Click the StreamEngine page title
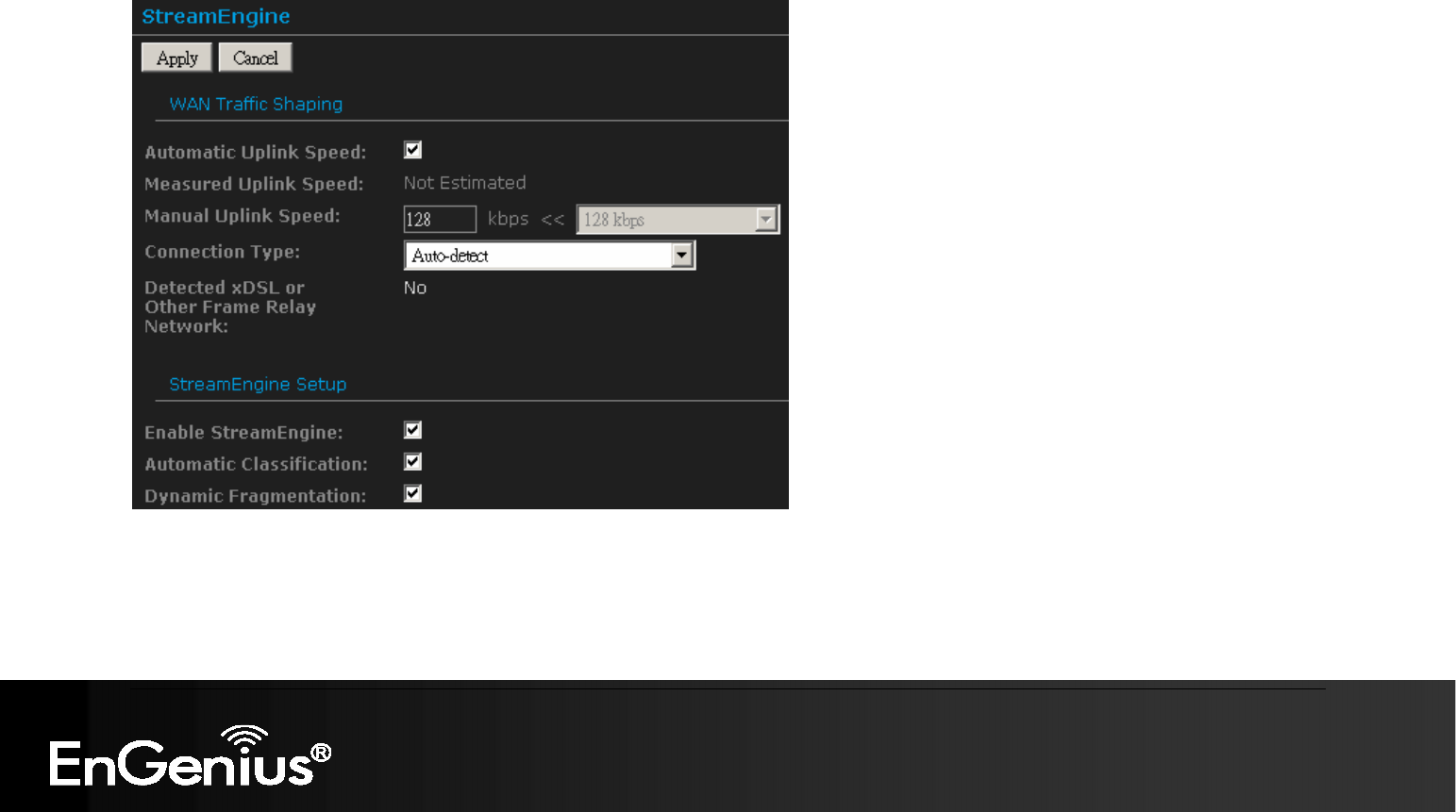1456x812 pixels. tap(216, 16)
